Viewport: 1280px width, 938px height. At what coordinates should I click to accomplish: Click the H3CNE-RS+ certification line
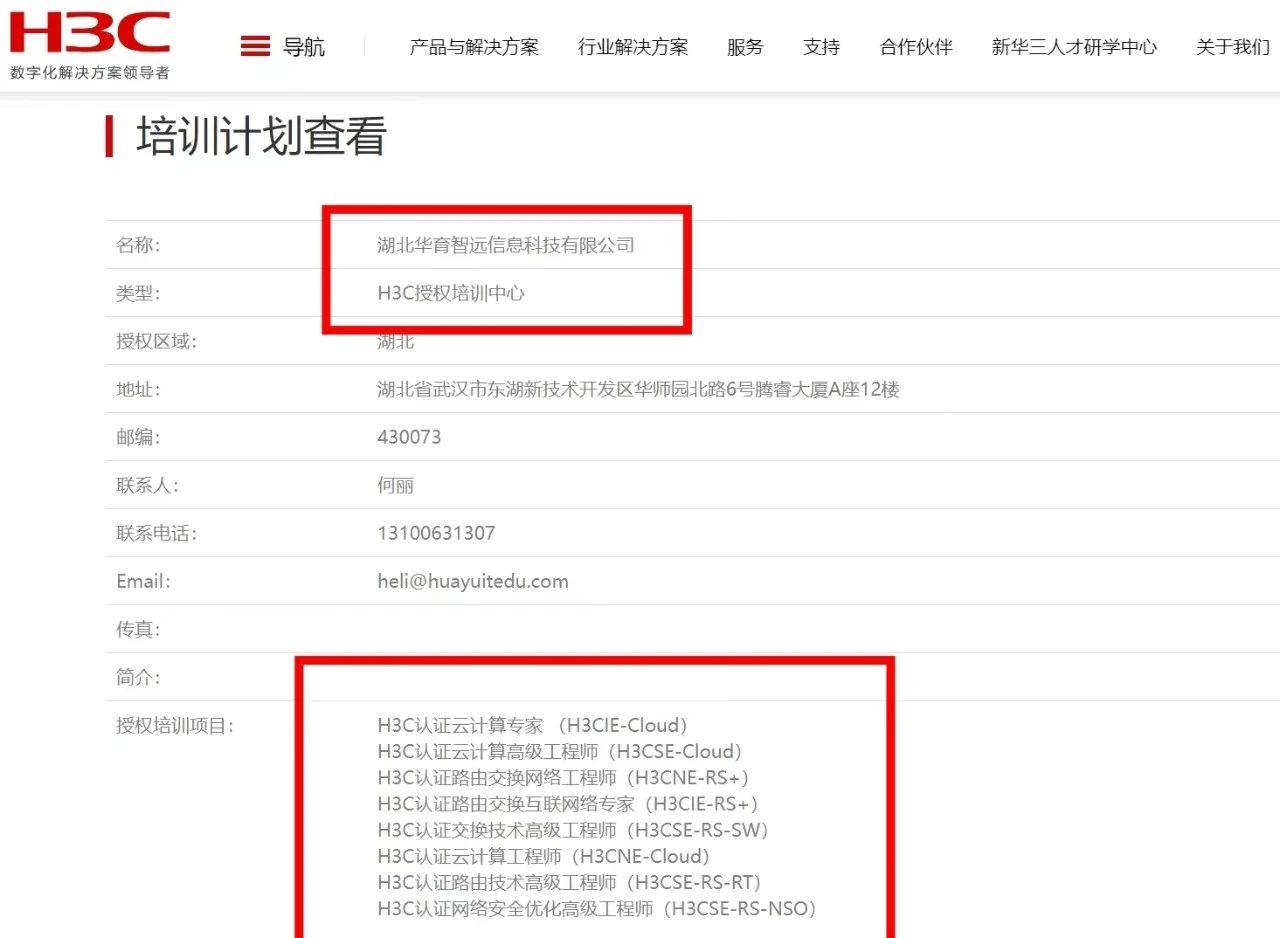564,777
